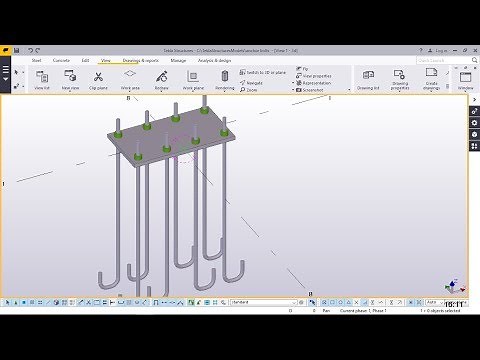Toggle the Select cuts switch

tap(88, 302)
